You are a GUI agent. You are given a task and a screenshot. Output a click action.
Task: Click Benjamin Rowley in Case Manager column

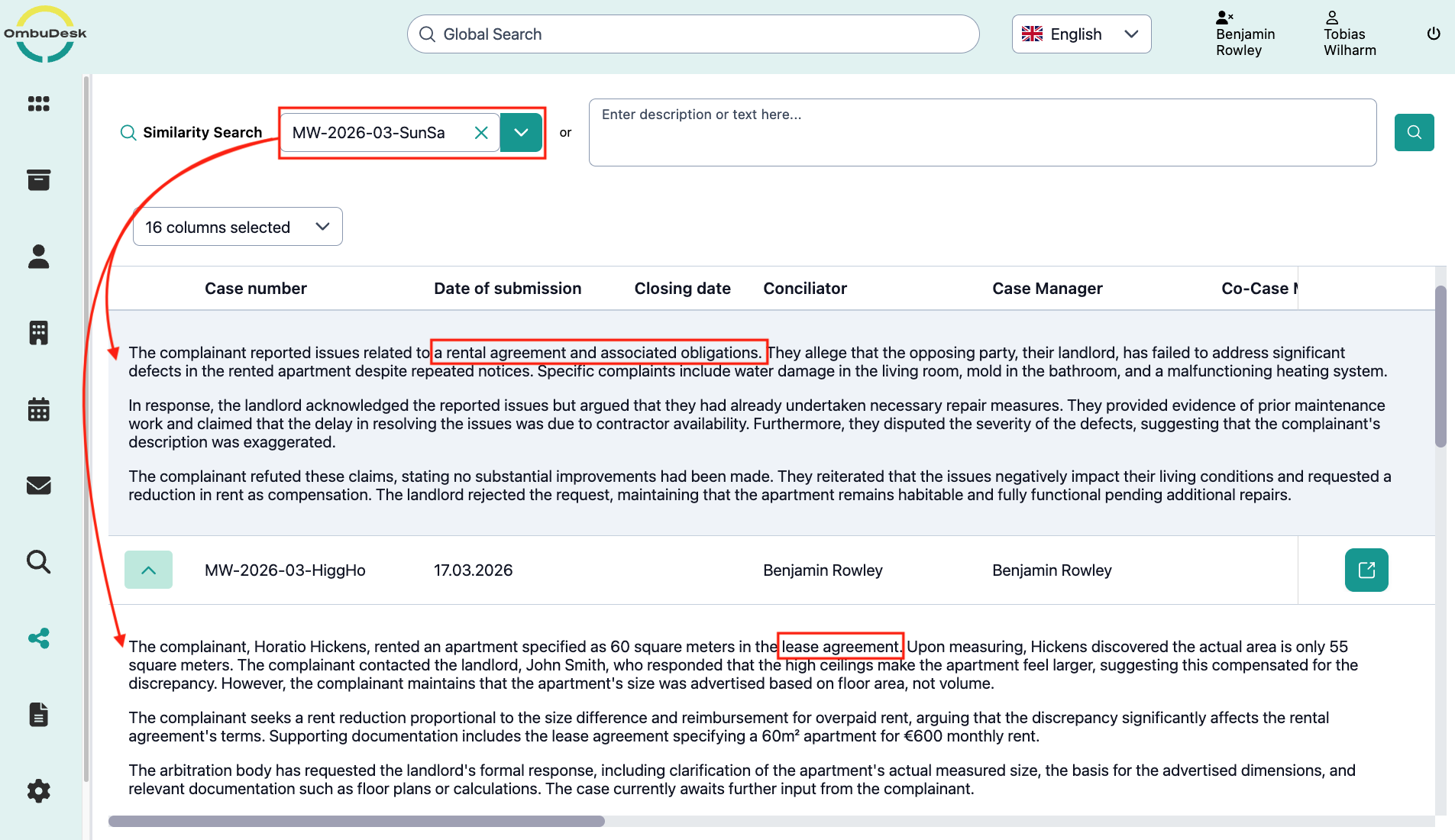[1052, 570]
